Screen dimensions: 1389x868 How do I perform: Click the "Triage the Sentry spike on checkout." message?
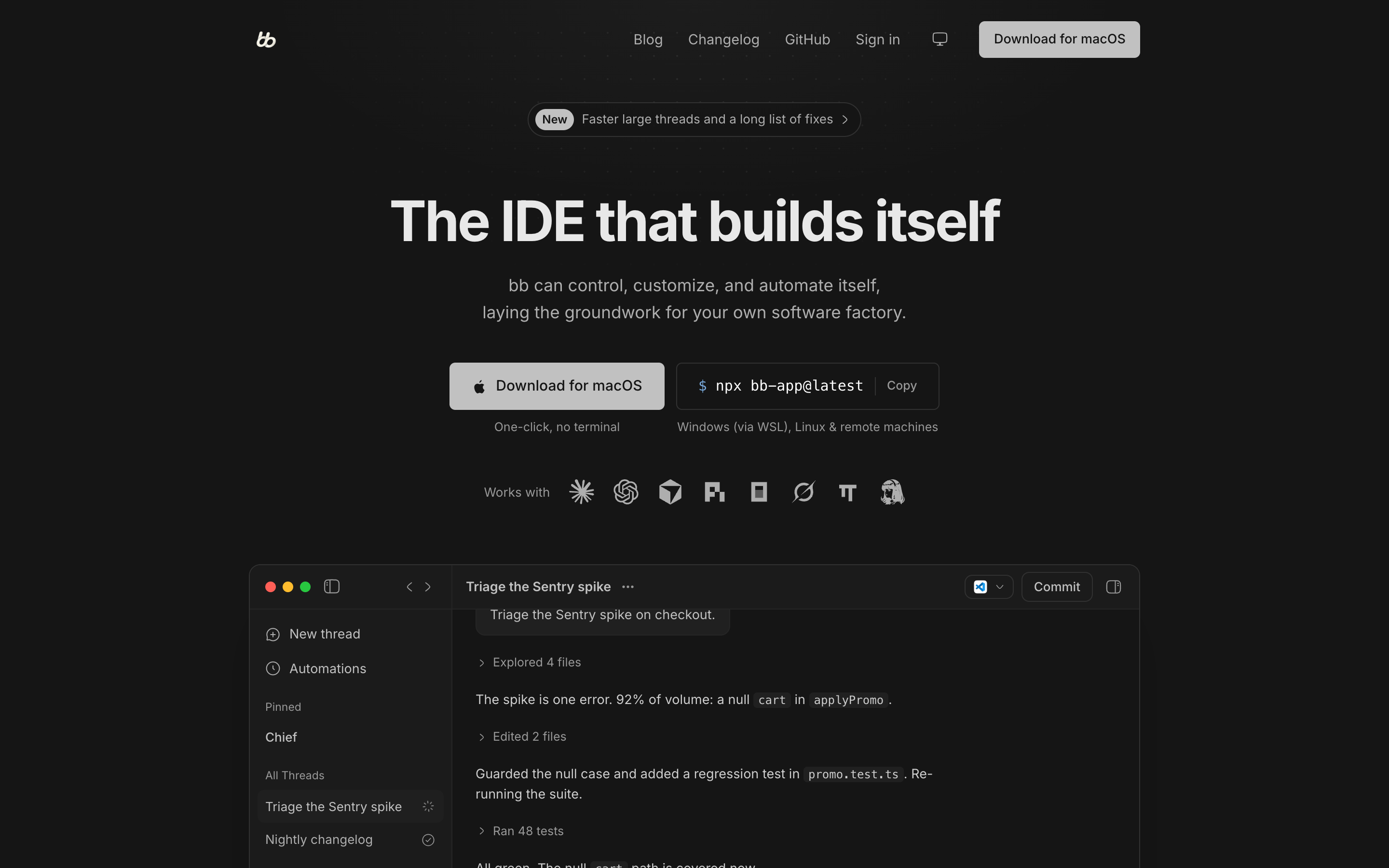[x=603, y=615]
